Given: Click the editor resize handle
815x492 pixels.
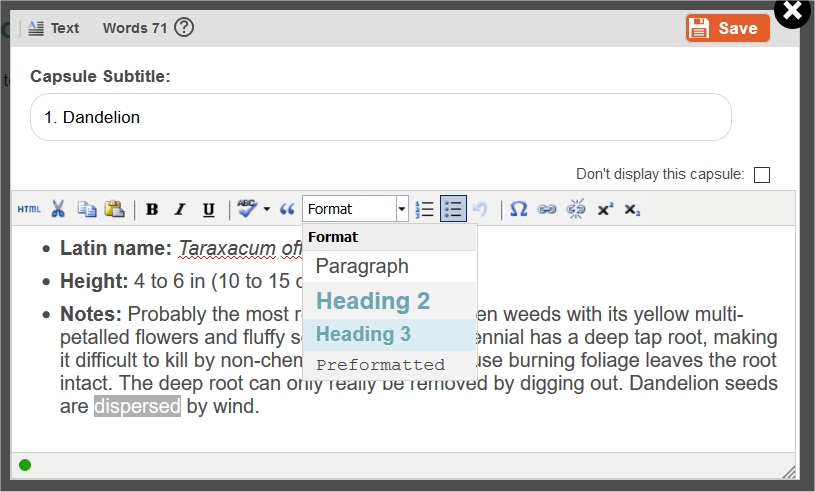Looking at the screenshot, I should click(x=788, y=471).
